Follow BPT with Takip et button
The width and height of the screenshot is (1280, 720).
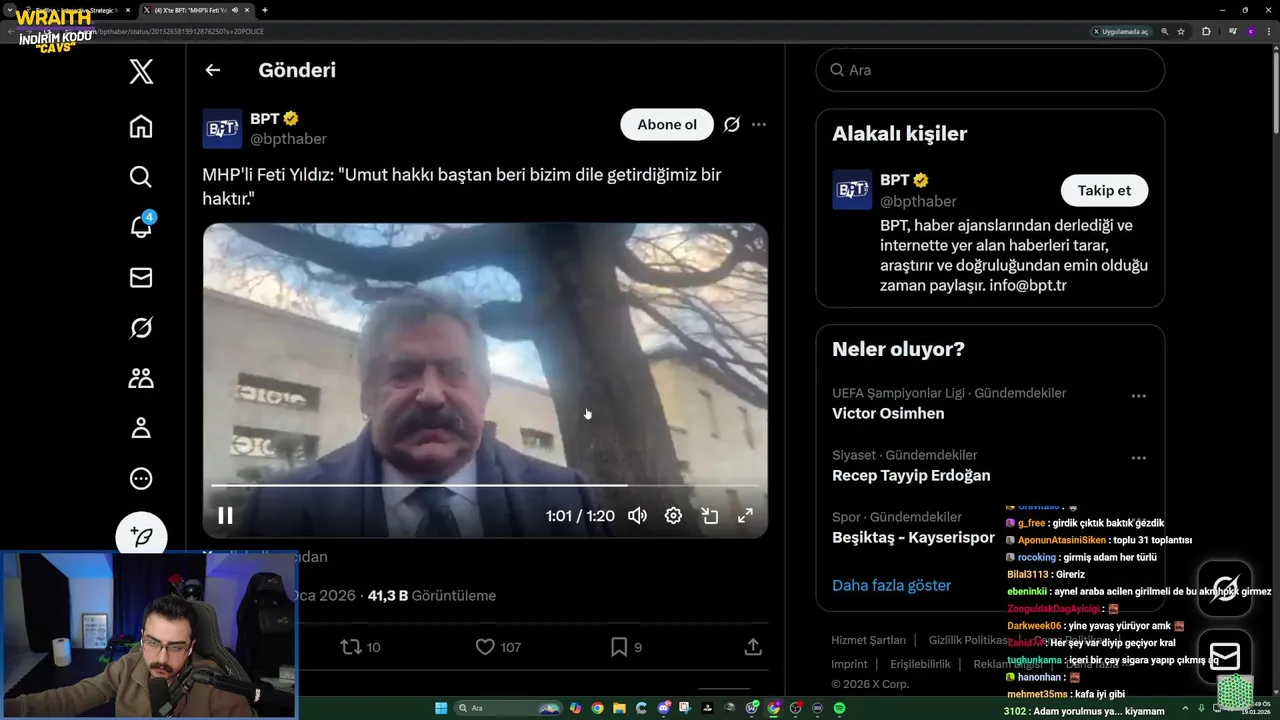point(1104,190)
